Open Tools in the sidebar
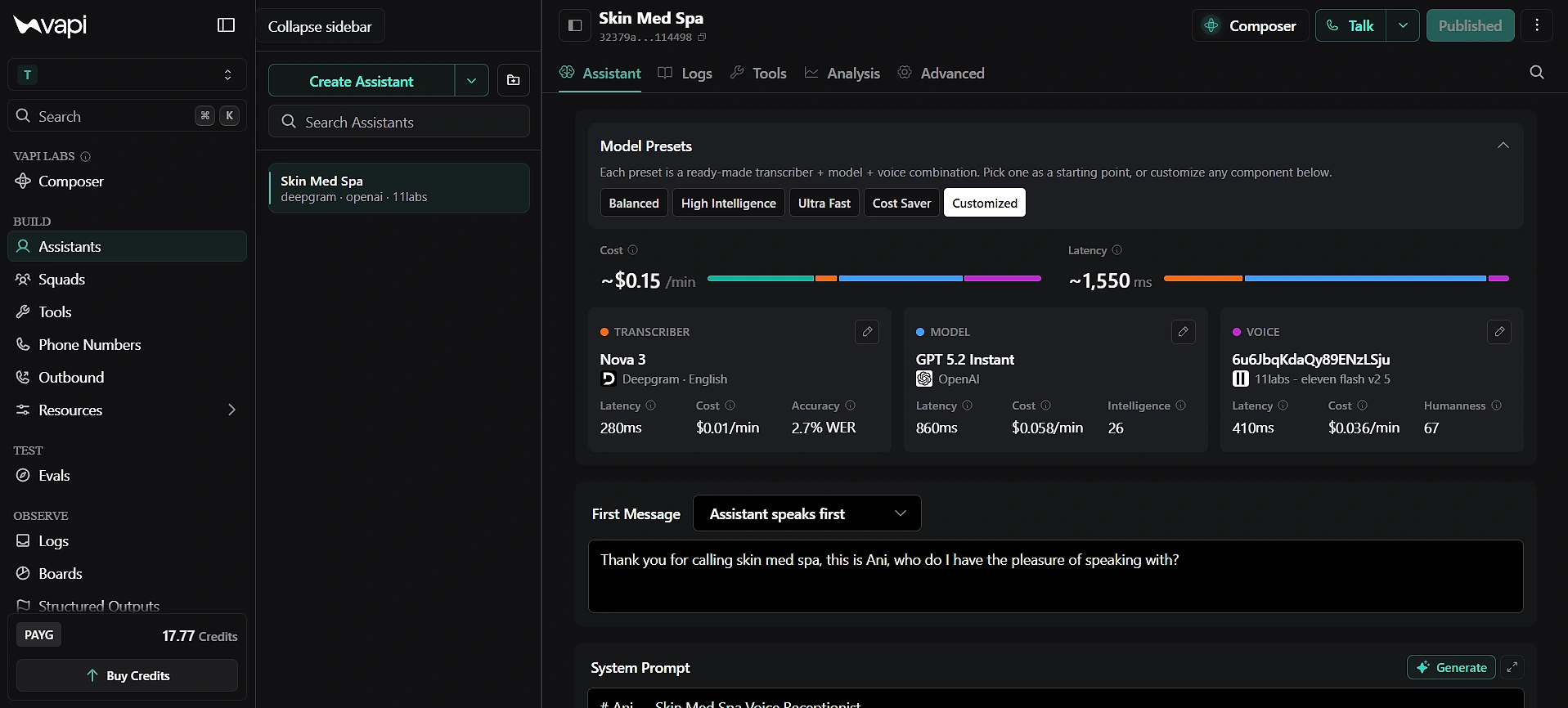1568x708 pixels. [x=127, y=311]
